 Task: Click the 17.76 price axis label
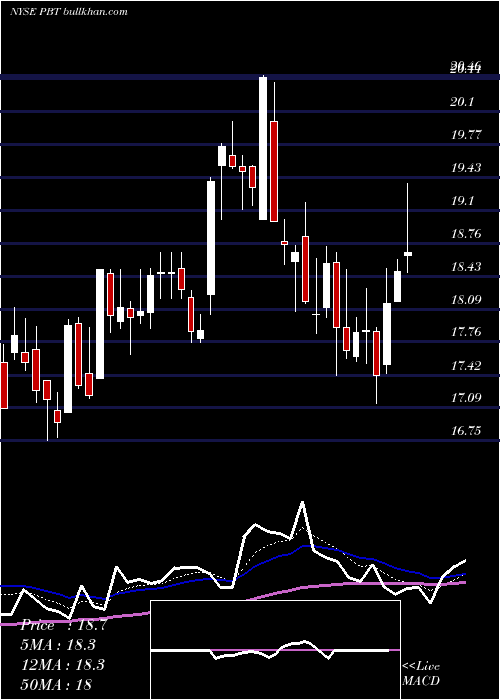pyautogui.click(x=466, y=332)
